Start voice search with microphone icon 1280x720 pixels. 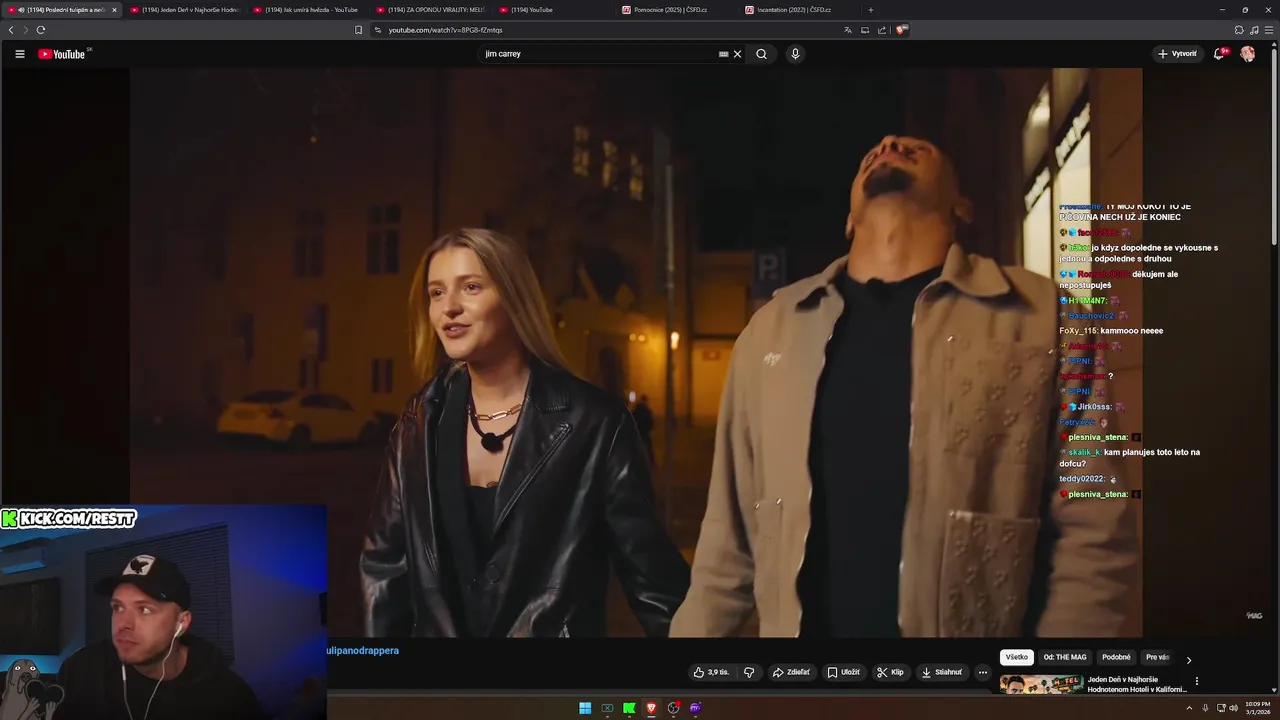795,54
